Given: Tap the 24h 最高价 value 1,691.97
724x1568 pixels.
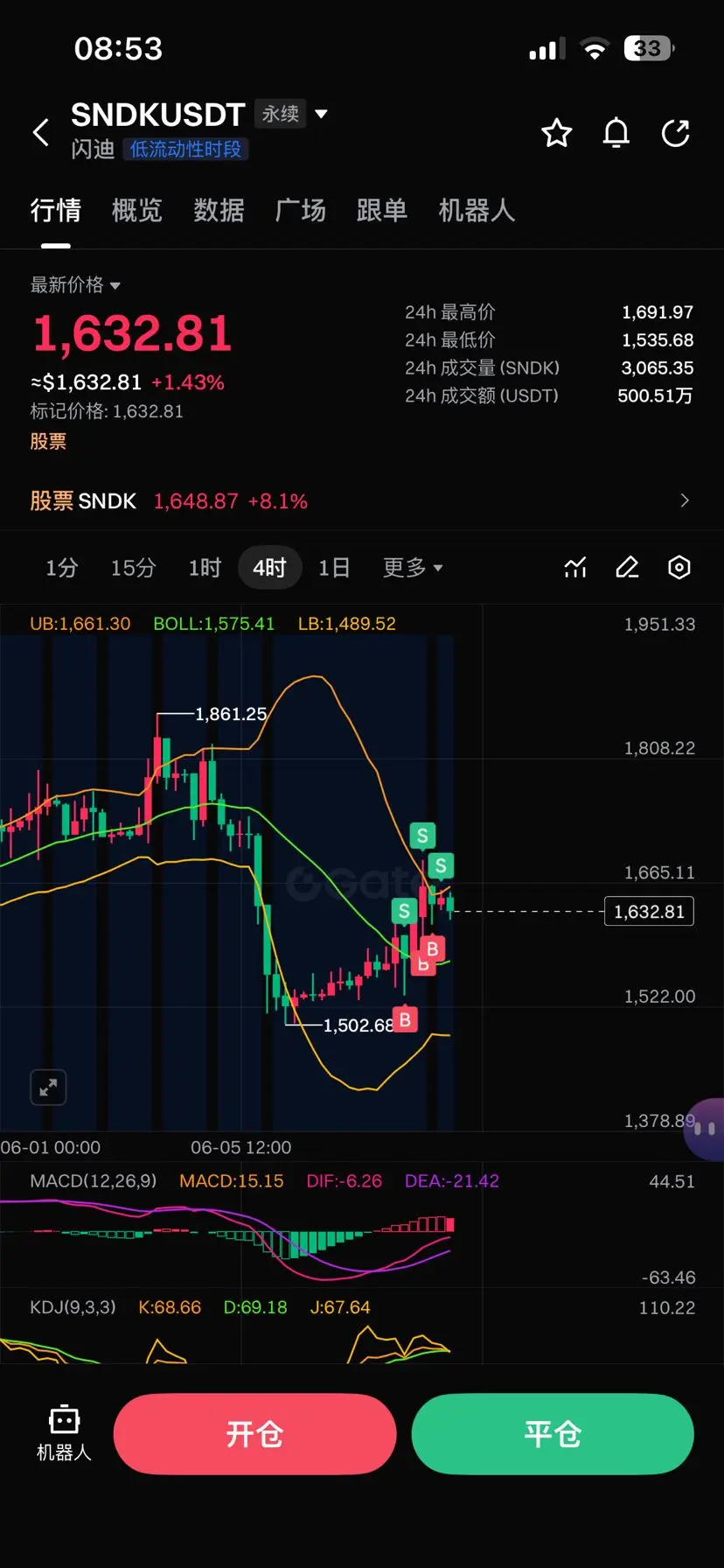Looking at the screenshot, I should coord(658,312).
